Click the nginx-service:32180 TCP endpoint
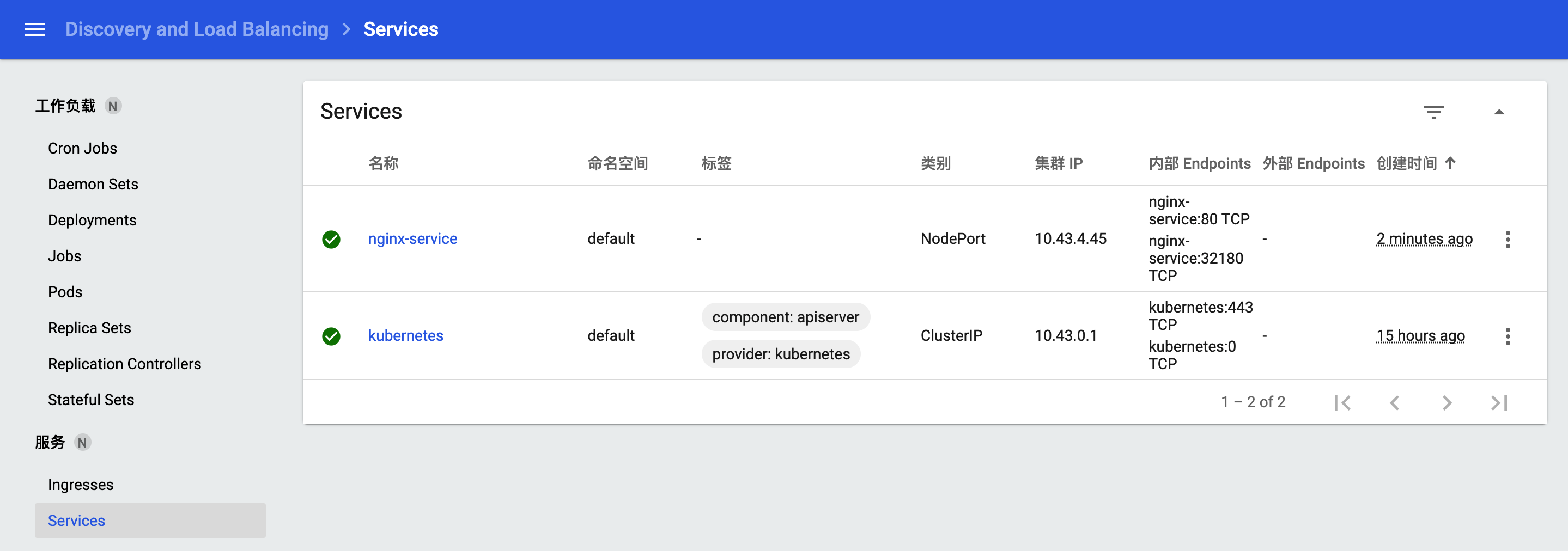This screenshot has width=1568, height=551. (x=1196, y=258)
